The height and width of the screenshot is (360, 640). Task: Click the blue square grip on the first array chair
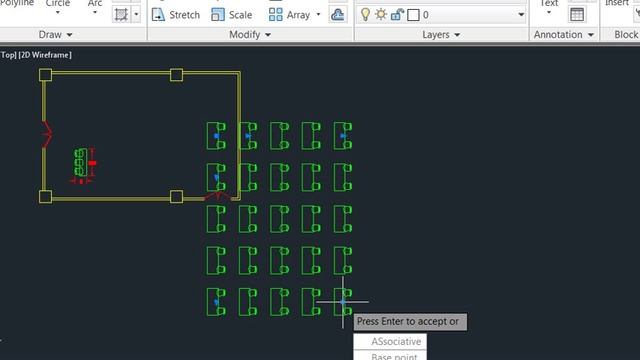pyautogui.click(x=216, y=136)
